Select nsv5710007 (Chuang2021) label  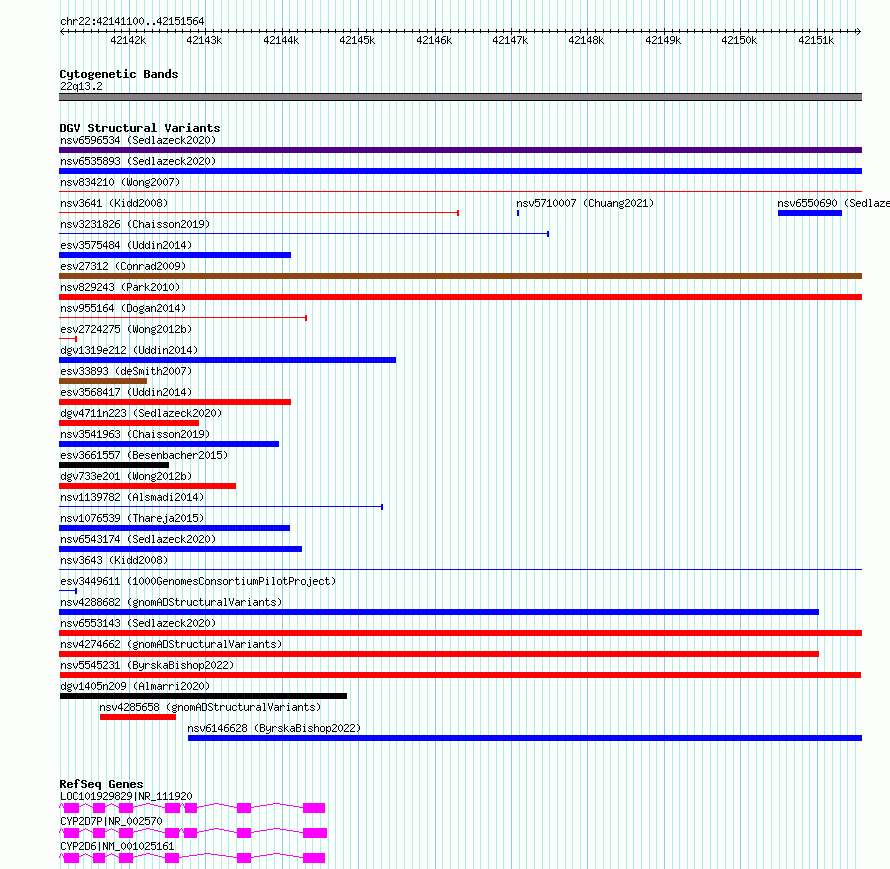pyautogui.click(x=585, y=203)
